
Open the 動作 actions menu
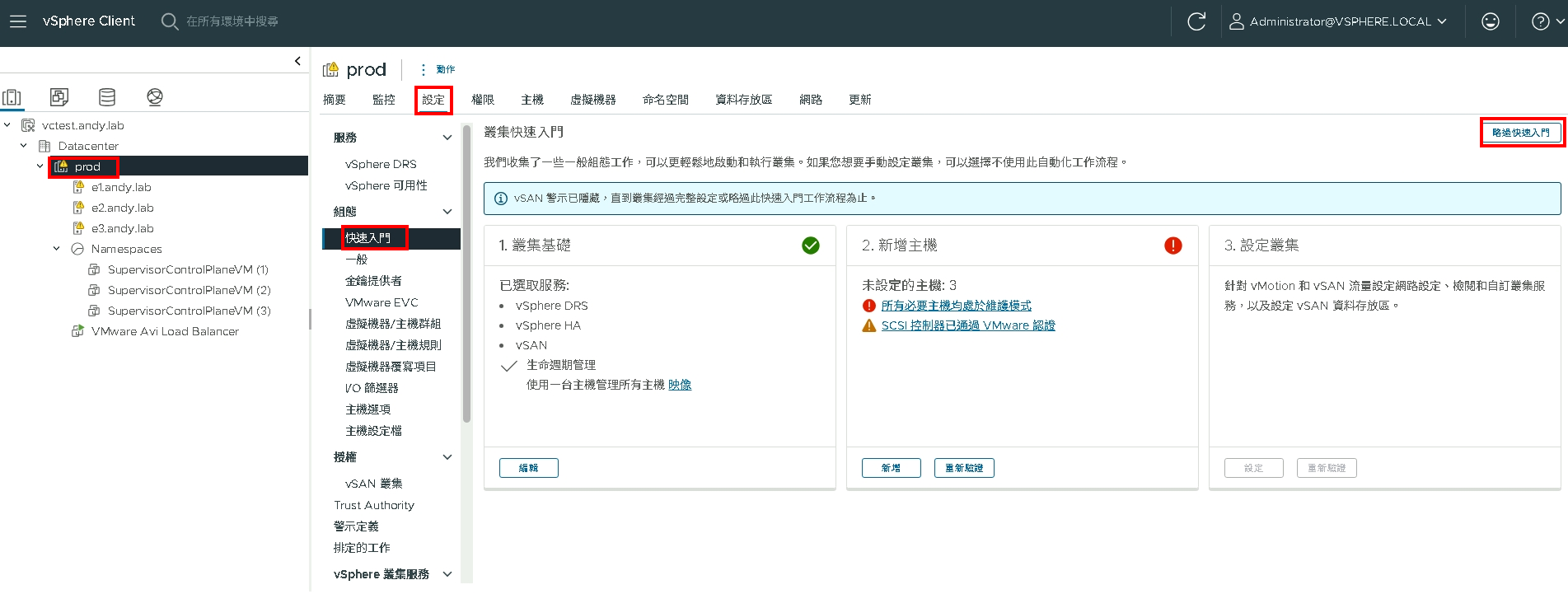(x=437, y=70)
